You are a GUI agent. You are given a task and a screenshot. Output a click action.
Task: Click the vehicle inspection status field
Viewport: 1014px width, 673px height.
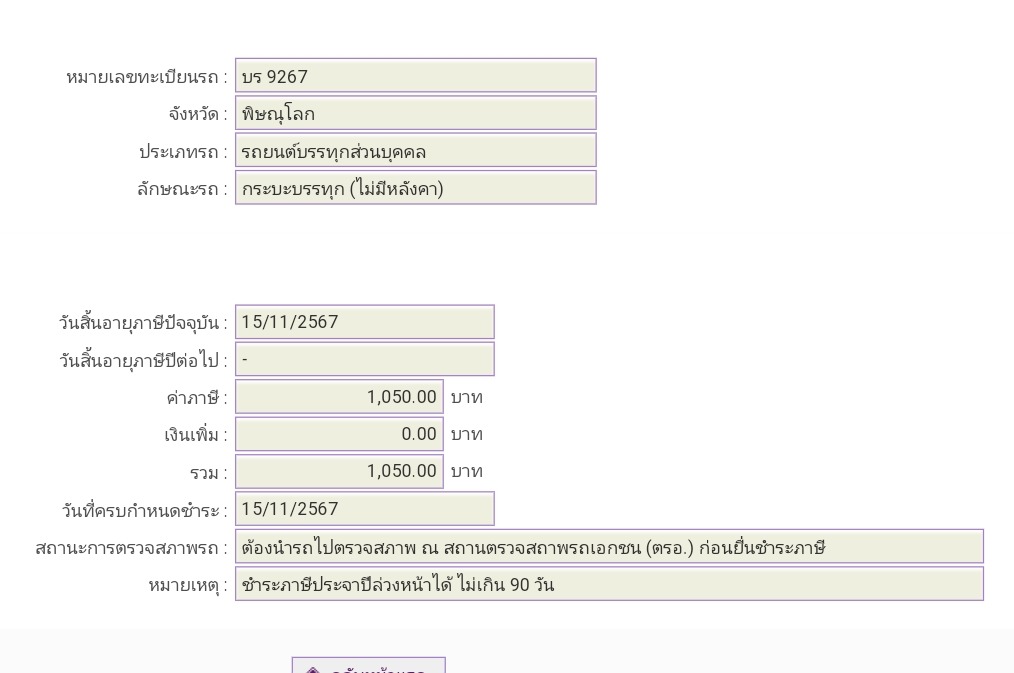click(x=609, y=546)
